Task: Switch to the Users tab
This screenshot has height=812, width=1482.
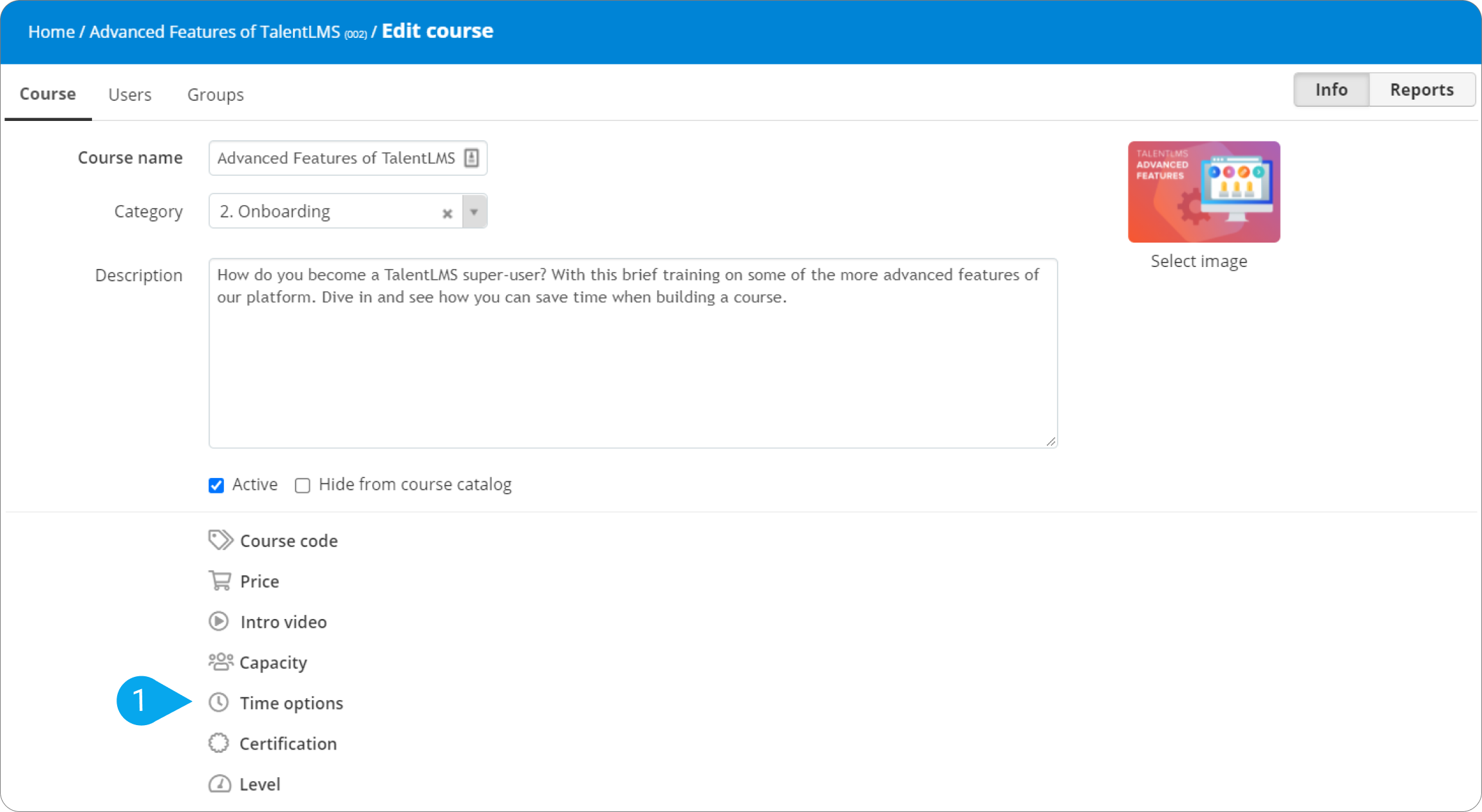Action: tap(129, 95)
